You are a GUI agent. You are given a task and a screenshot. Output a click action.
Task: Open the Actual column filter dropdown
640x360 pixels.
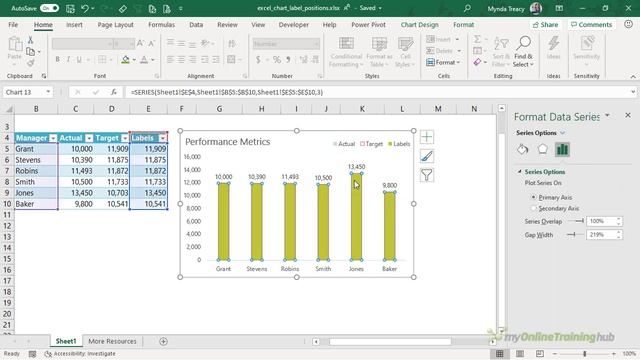tap(89, 138)
